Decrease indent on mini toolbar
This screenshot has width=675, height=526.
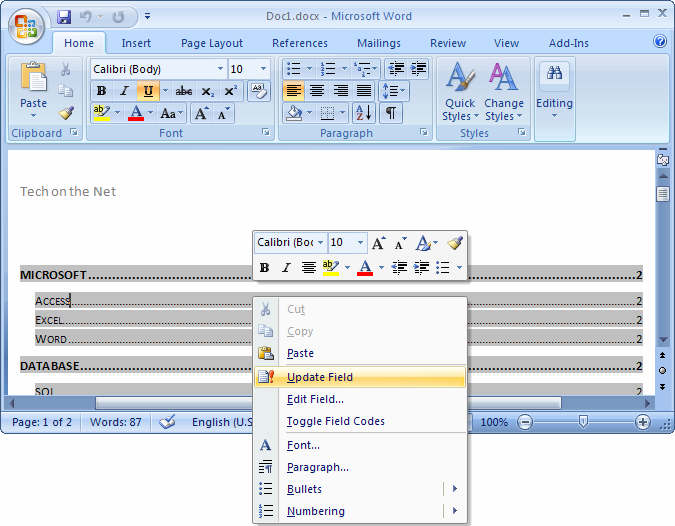(399, 267)
